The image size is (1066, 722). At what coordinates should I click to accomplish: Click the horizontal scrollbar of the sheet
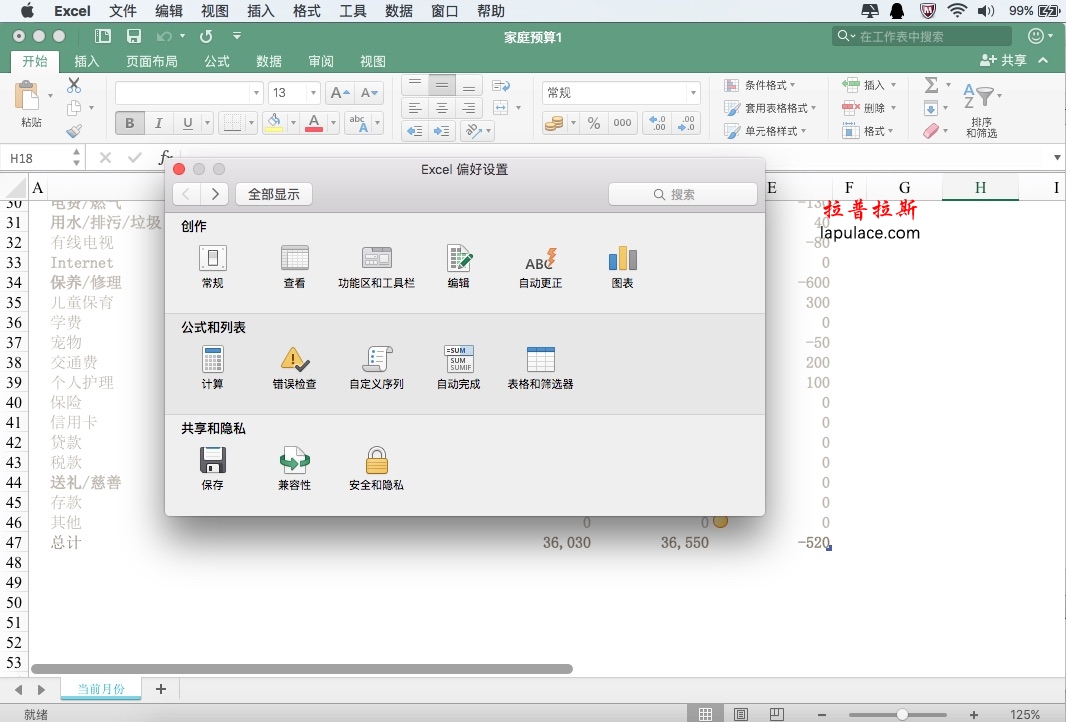tap(302, 669)
